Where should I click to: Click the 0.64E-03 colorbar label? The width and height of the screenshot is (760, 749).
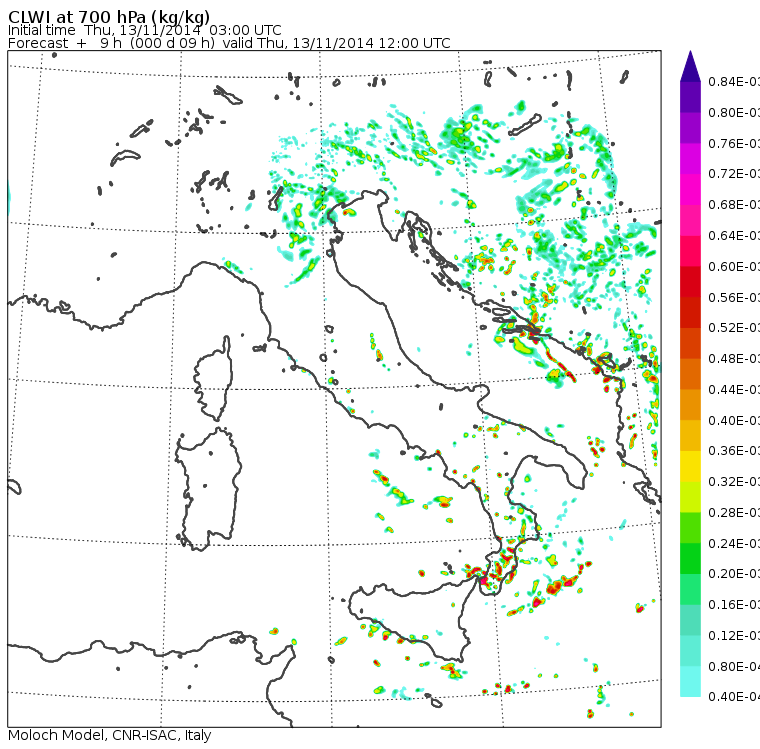pyautogui.click(x=734, y=236)
